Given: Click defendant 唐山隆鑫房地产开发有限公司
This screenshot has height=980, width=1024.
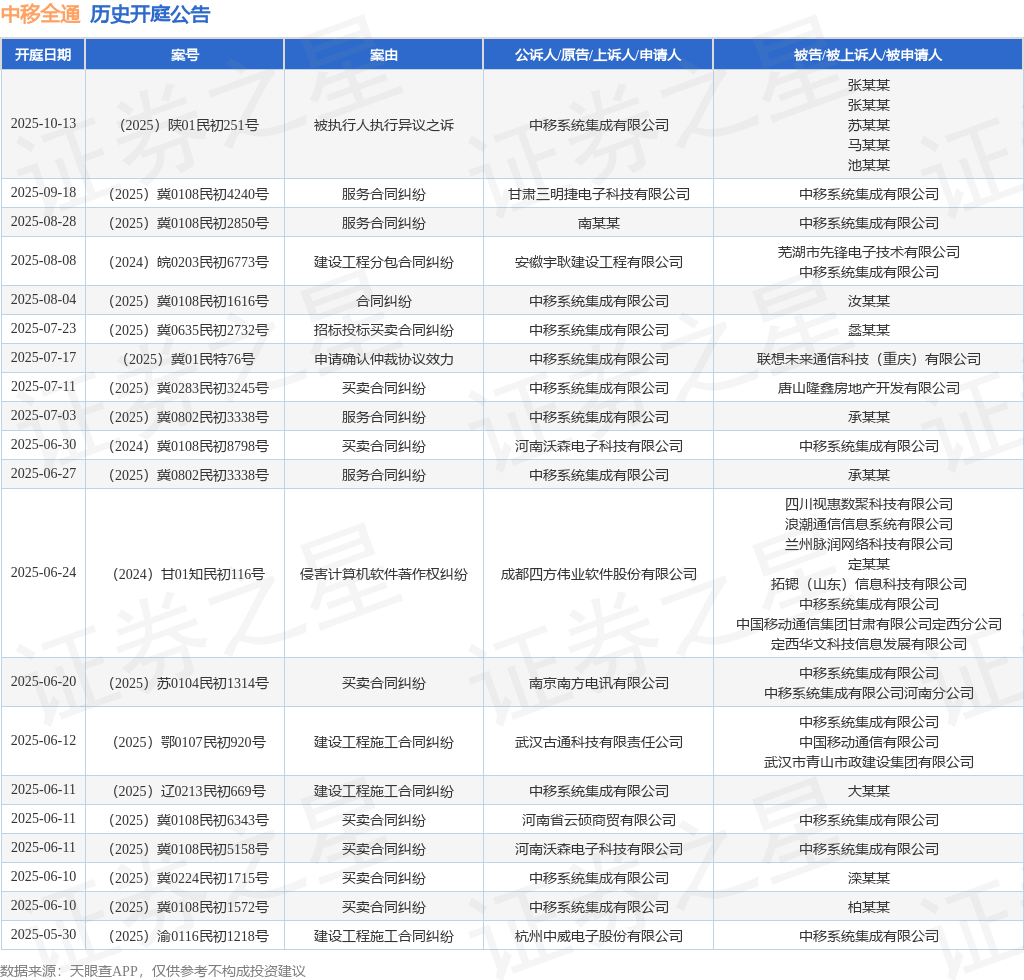Looking at the screenshot, I should point(869,388).
